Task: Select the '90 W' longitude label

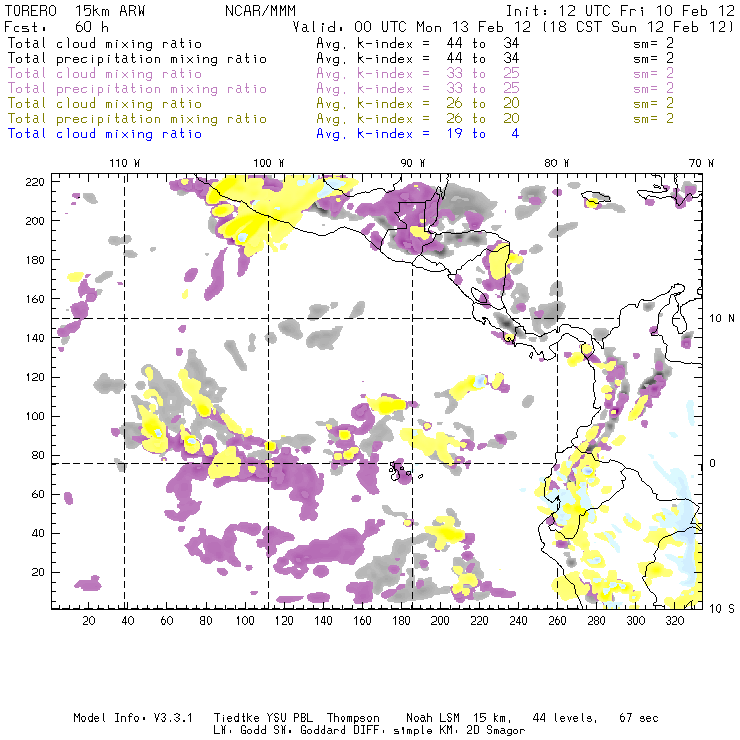Action: 413,163
